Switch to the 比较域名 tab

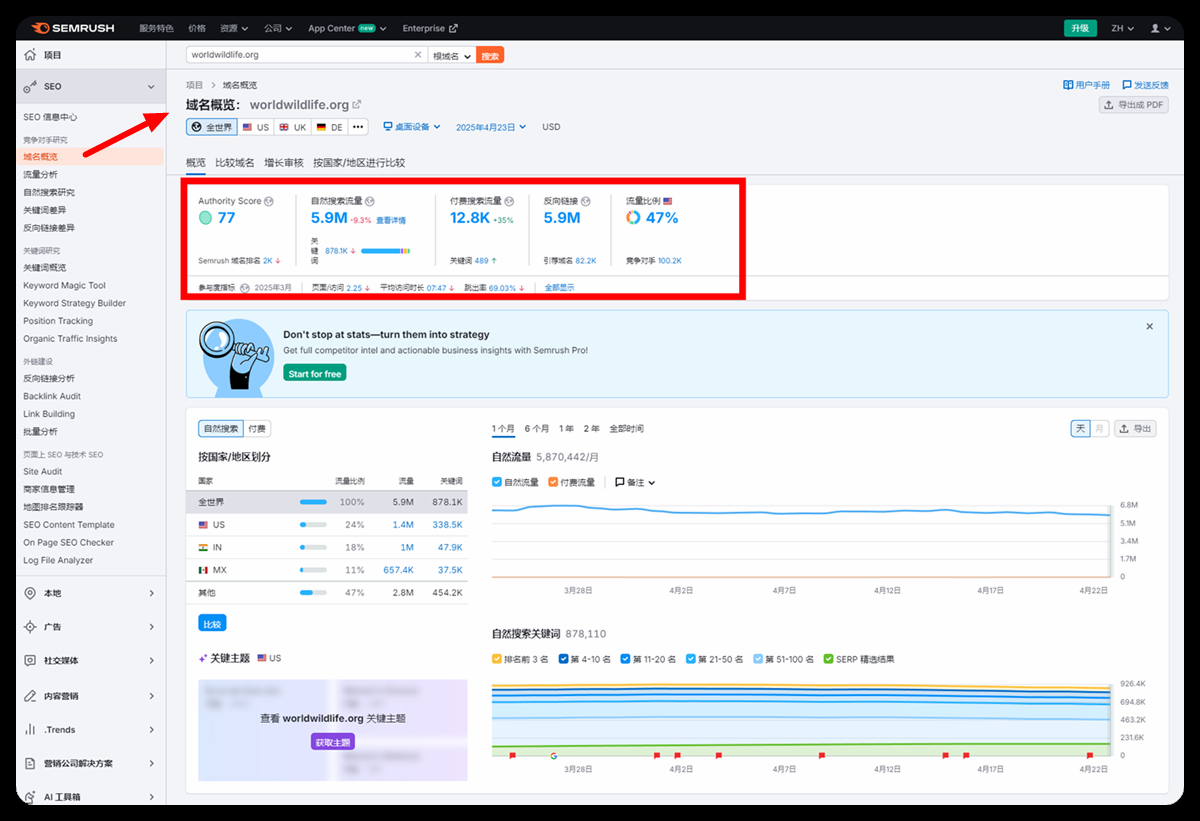click(x=235, y=162)
